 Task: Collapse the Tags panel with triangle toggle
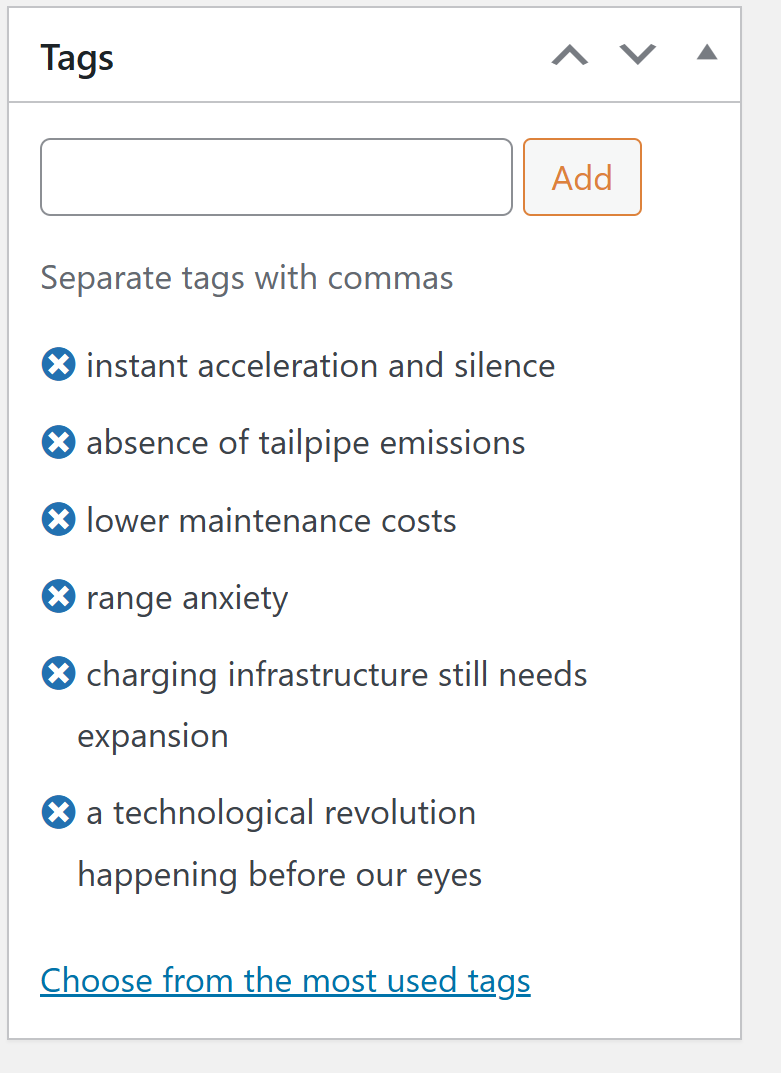coord(707,53)
